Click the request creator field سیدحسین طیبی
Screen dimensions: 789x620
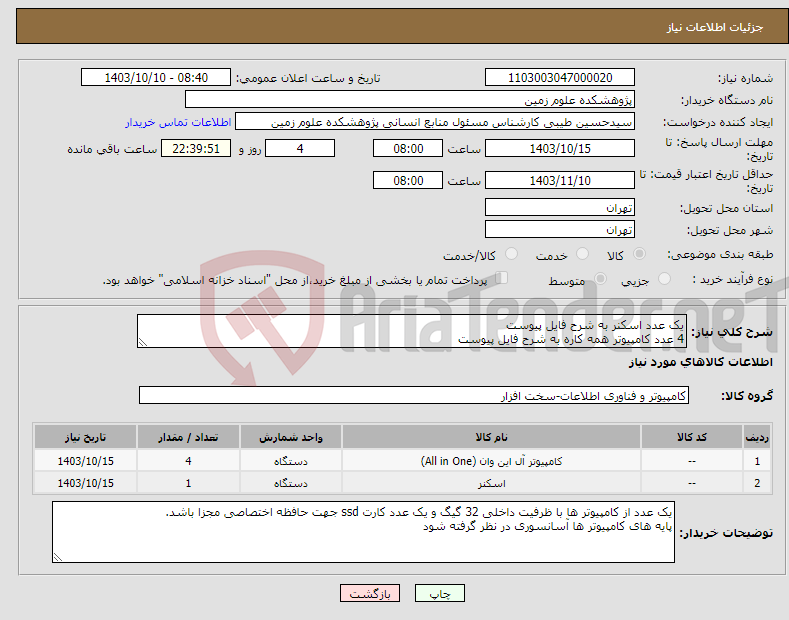click(435, 122)
